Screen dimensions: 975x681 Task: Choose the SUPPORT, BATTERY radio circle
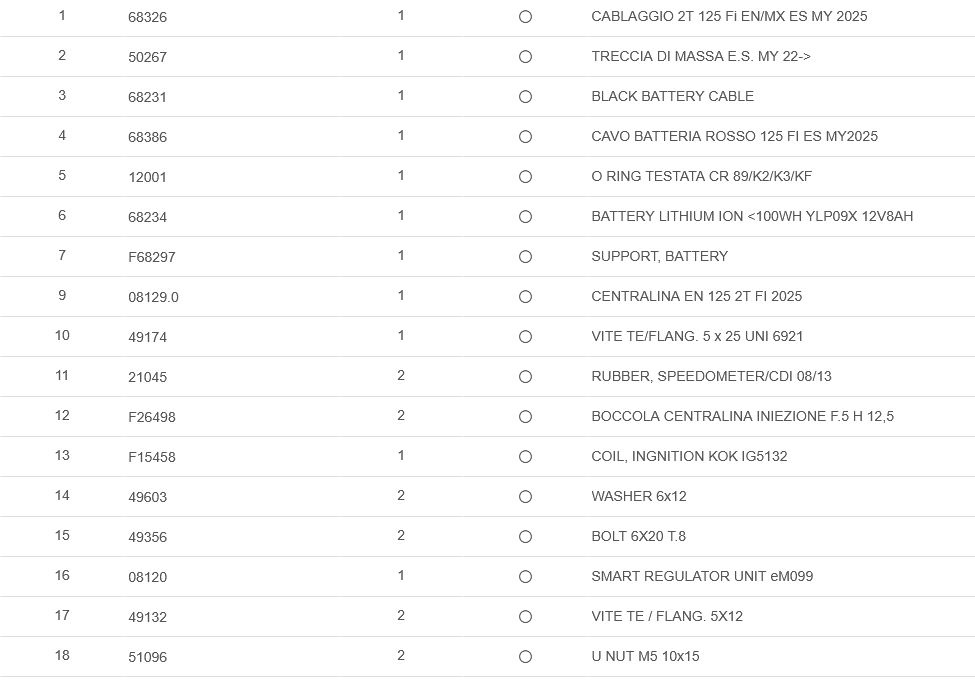click(x=525, y=257)
